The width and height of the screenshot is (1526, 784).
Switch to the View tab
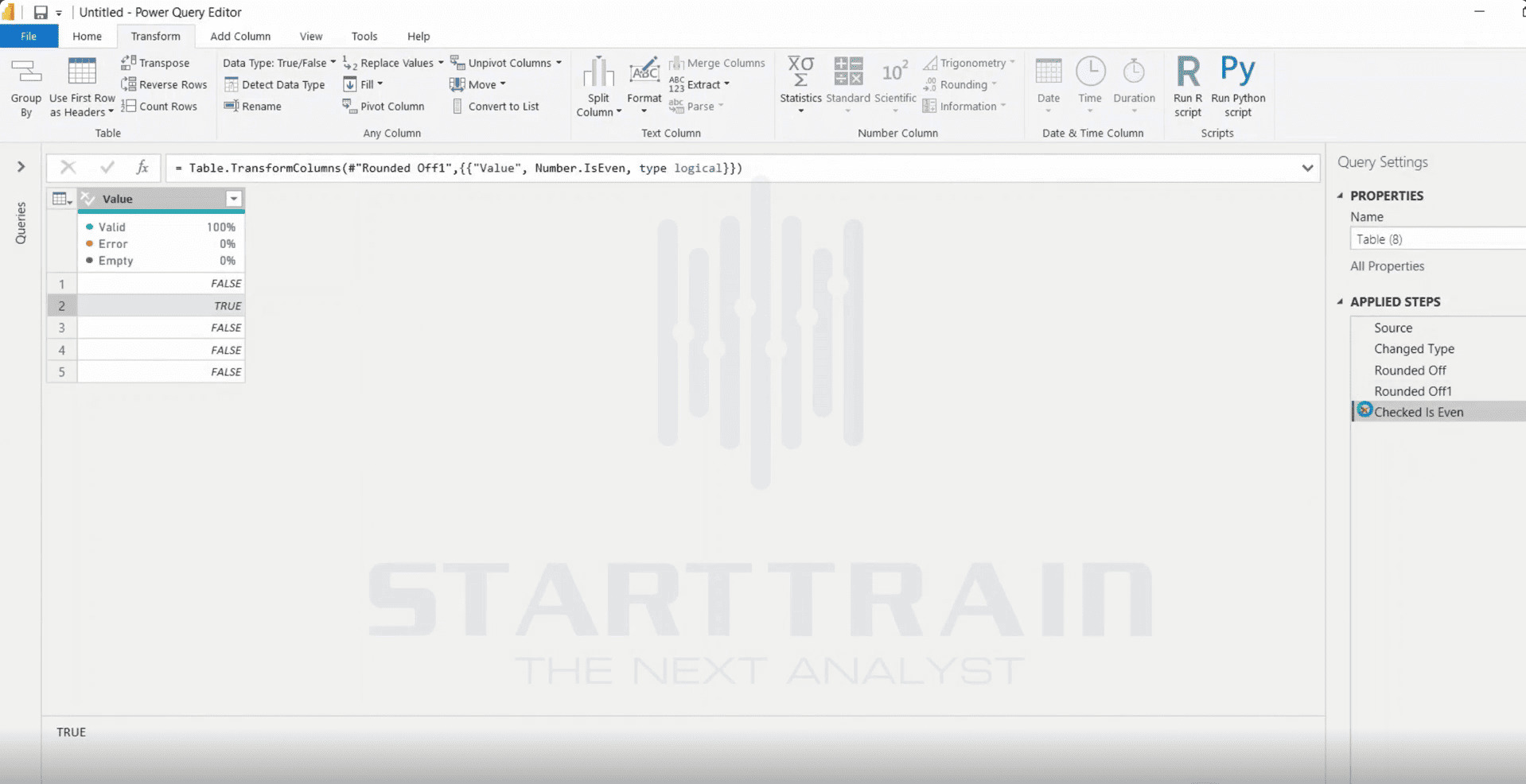point(311,37)
